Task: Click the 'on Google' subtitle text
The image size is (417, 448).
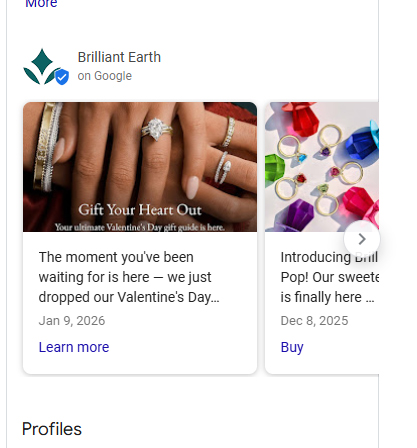Action: point(105,76)
